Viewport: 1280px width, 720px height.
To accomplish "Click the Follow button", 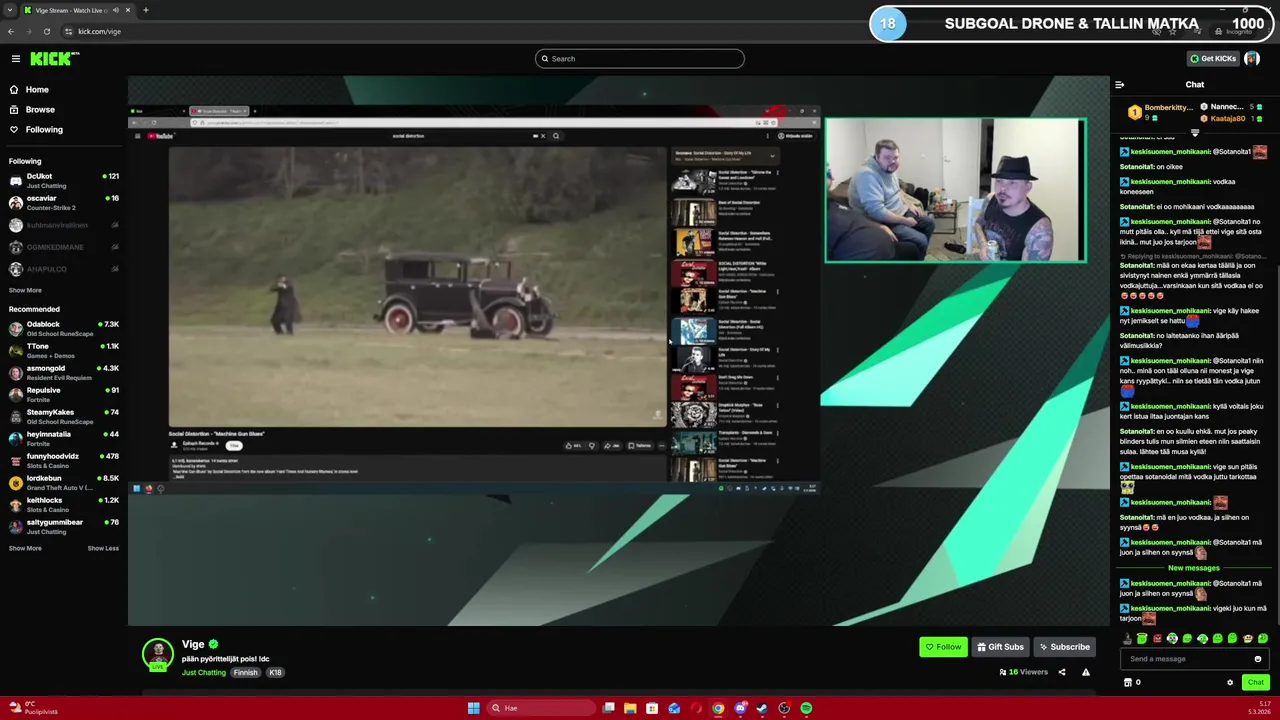I will (943, 647).
